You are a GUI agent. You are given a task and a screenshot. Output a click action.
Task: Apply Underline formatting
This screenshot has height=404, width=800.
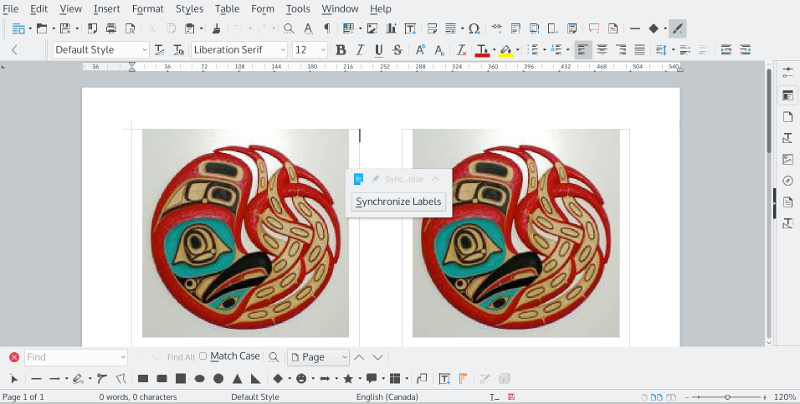379,50
